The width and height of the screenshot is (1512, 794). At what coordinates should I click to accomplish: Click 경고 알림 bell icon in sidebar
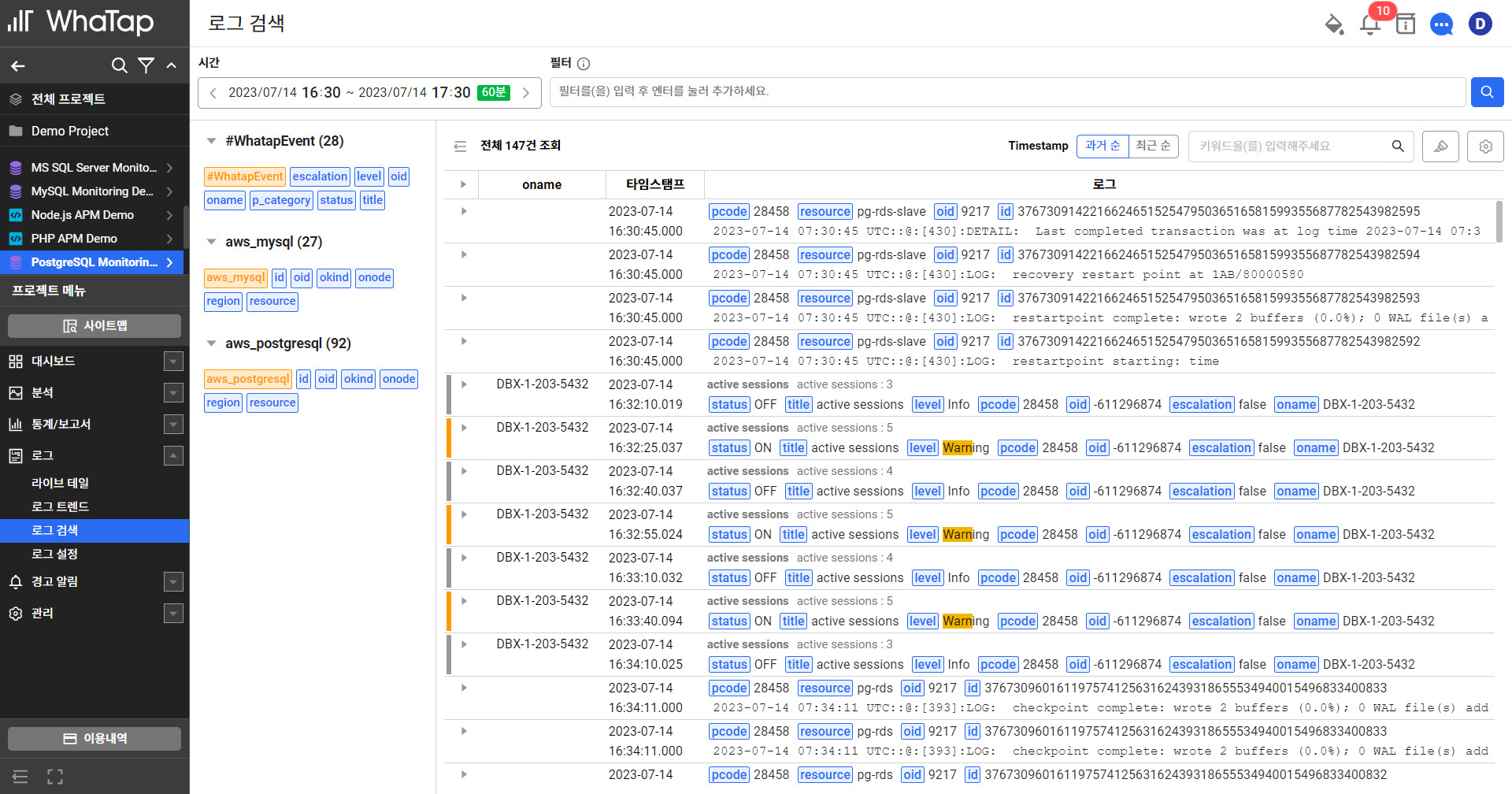pos(16,582)
